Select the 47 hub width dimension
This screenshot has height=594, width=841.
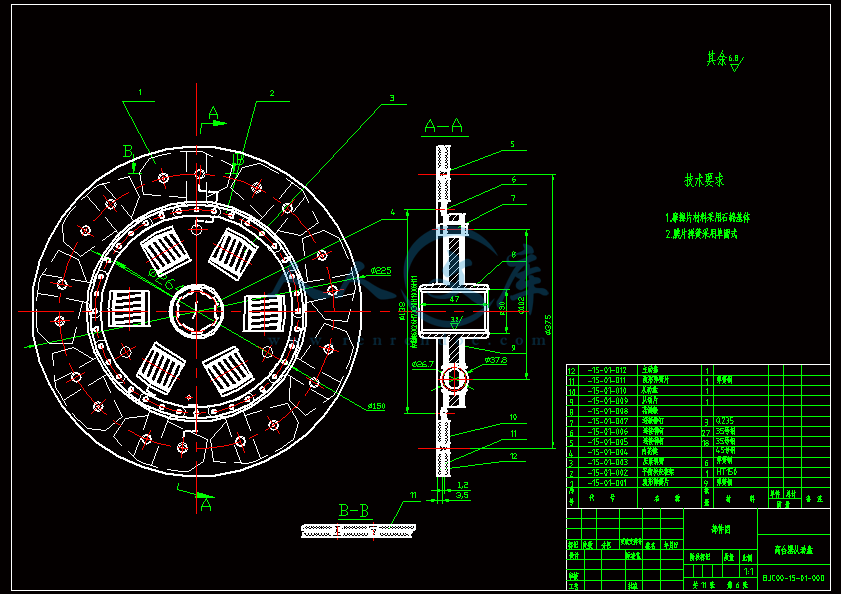pyautogui.click(x=454, y=299)
